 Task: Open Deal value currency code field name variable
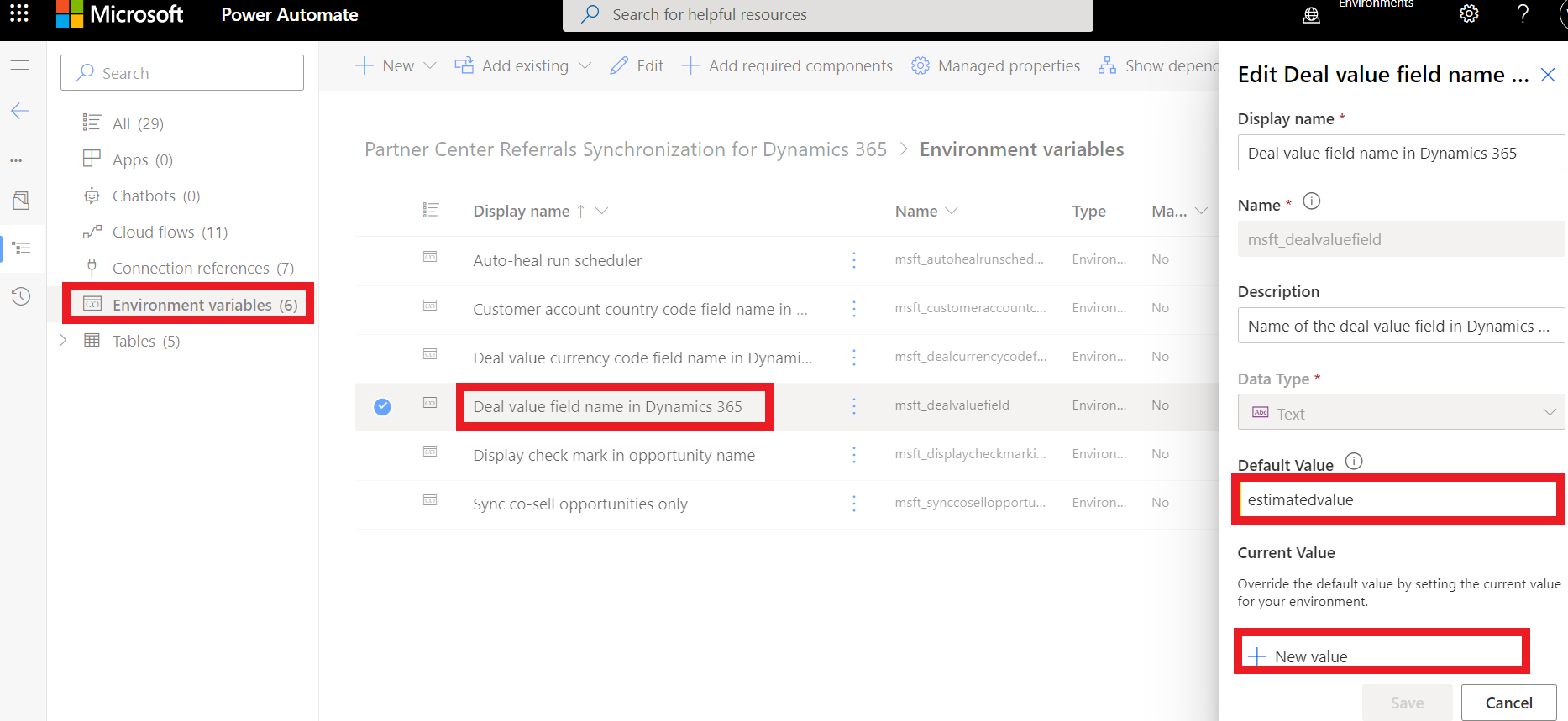coord(642,358)
